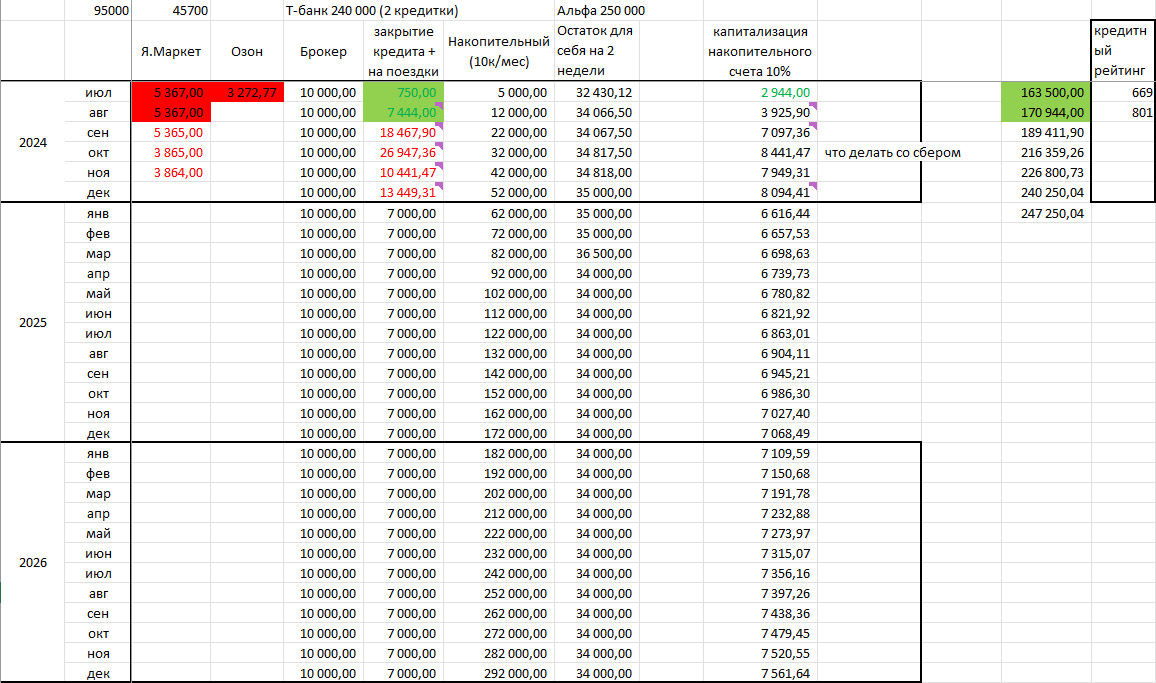Click the savings cell 242 000,00
Screen dimensions: 1156x683
[x=499, y=573]
